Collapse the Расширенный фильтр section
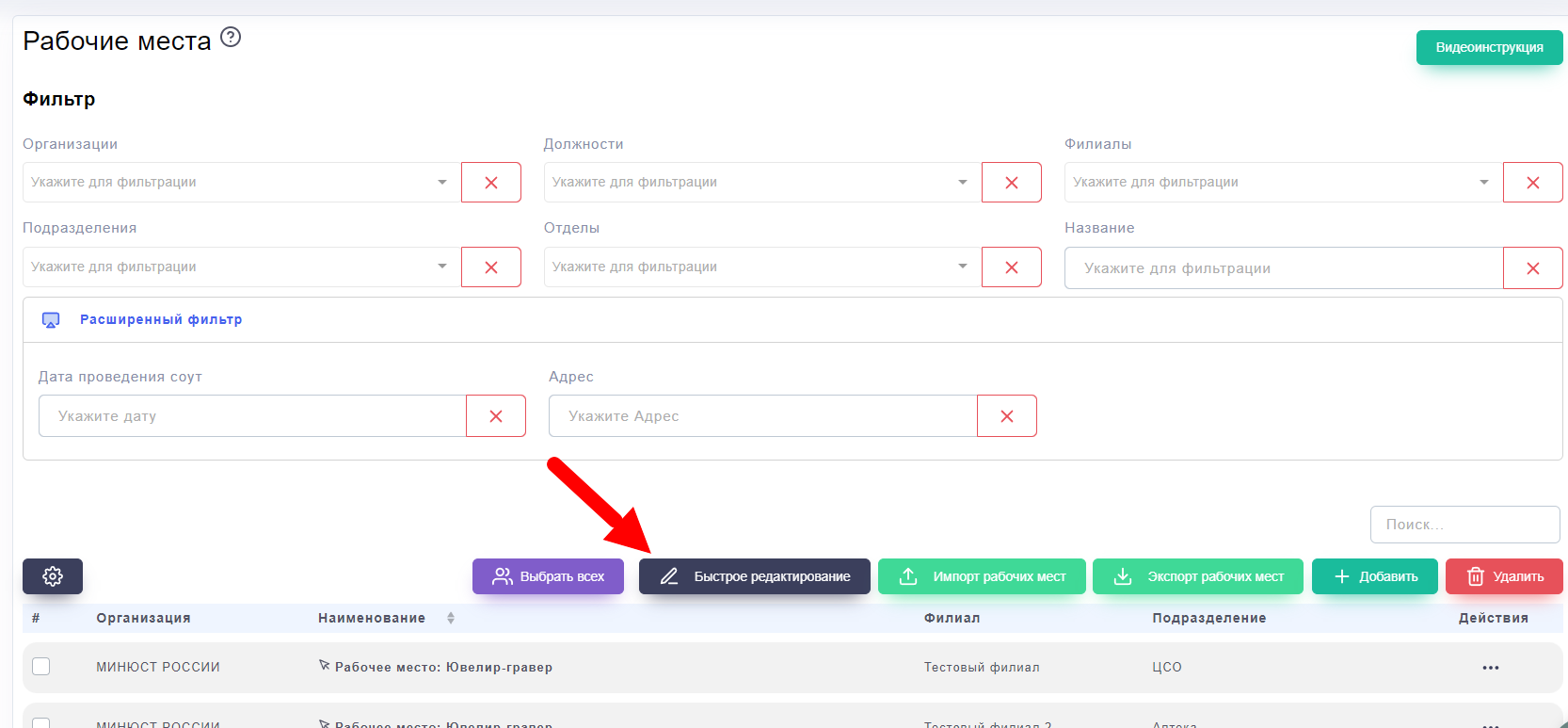This screenshot has height=728, width=1568. pos(160,320)
